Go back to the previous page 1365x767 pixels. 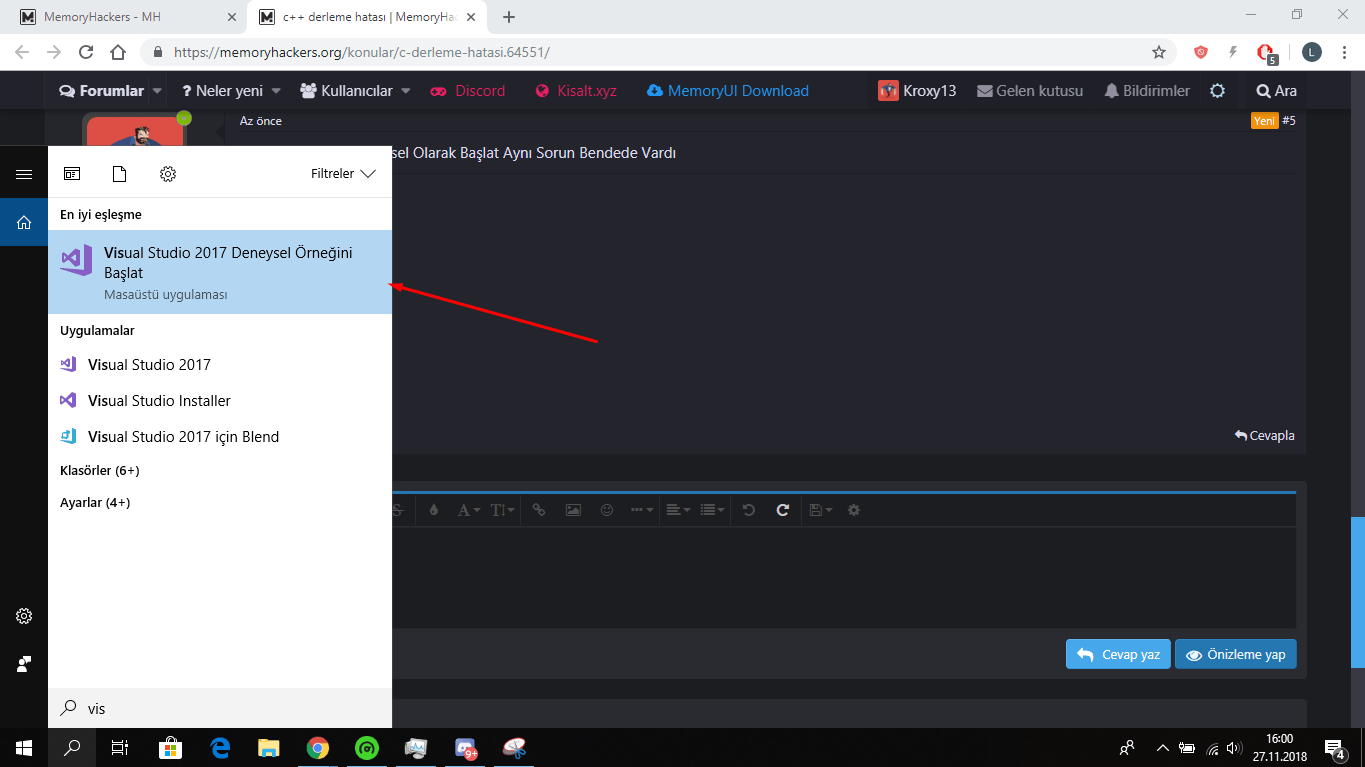click(x=22, y=52)
